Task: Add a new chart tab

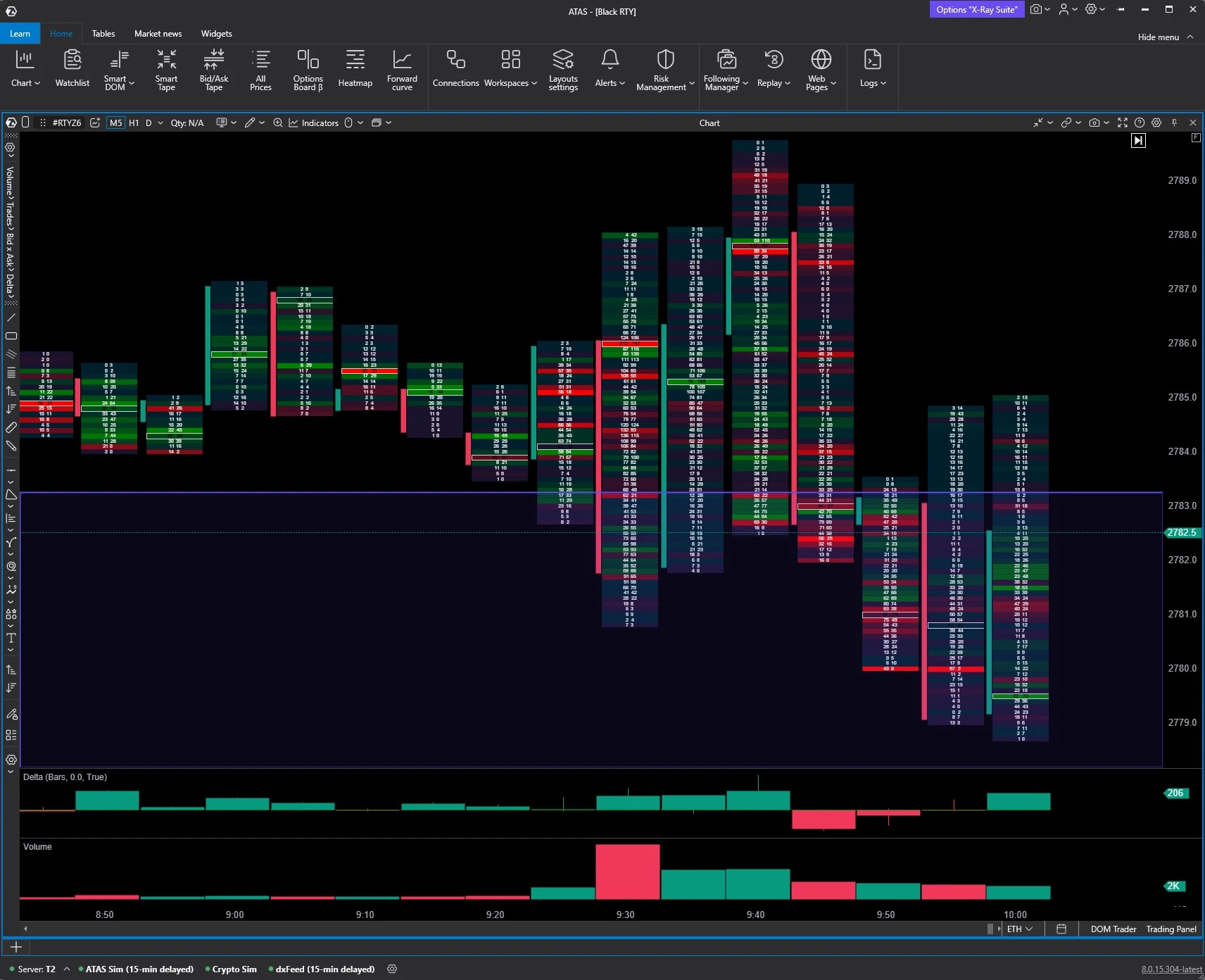Action: point(16,947)
